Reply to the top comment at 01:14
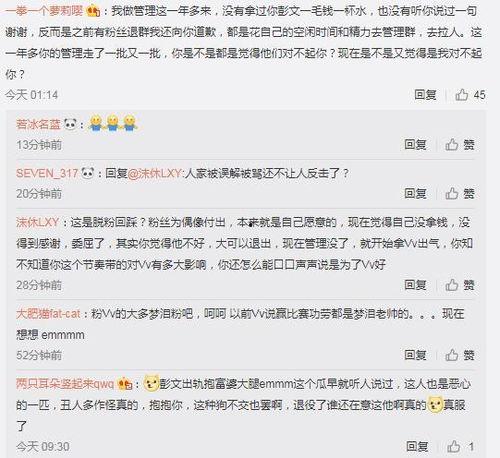 [x=425, y=95]
